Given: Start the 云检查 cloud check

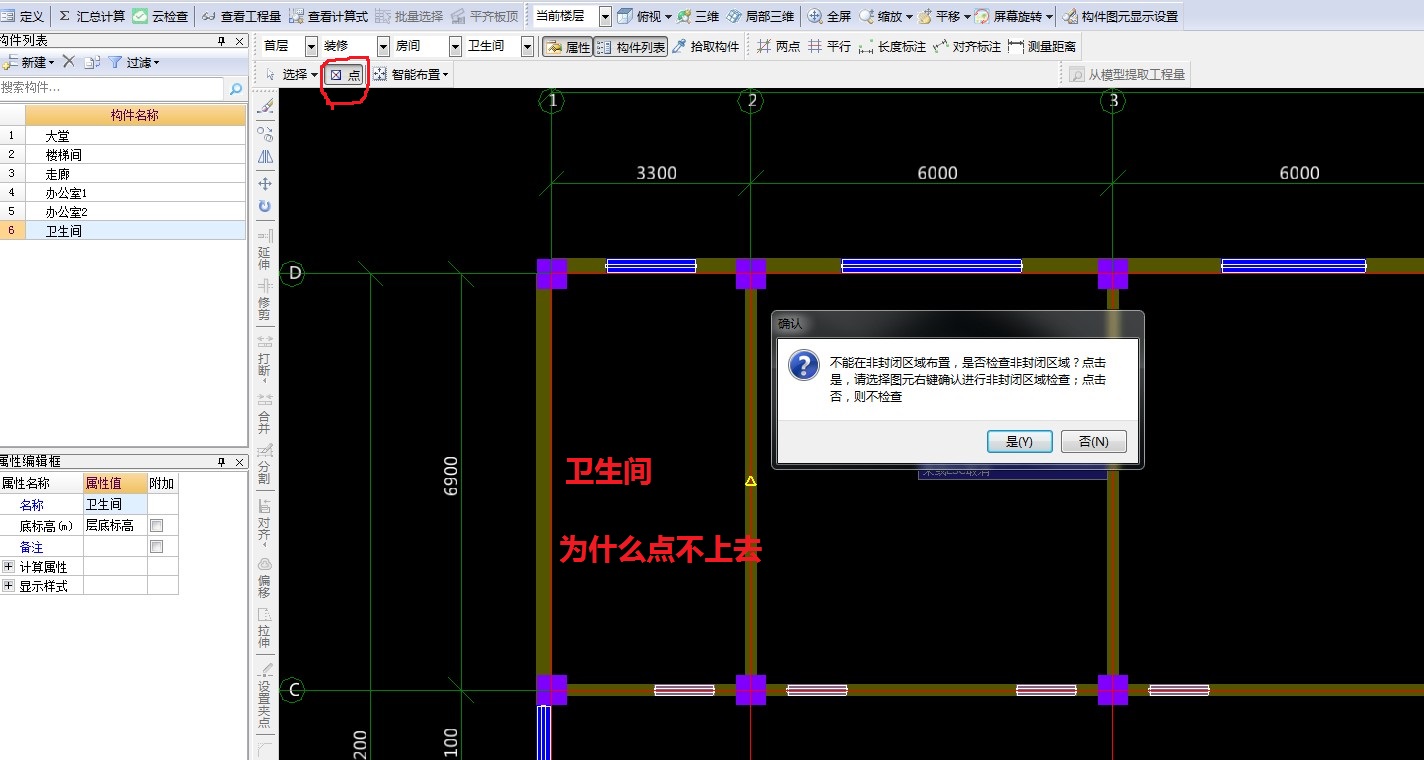Looking at the screenshot, I should point(160,16).
